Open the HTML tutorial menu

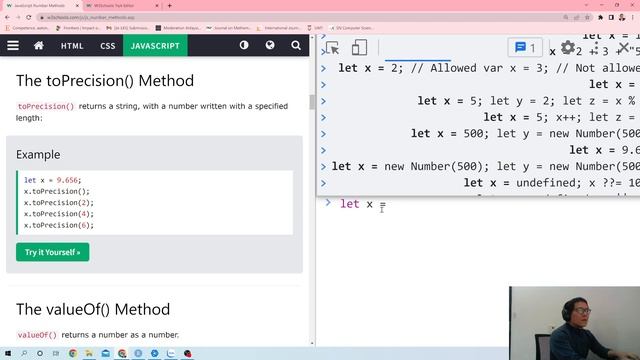tap(72, 46)
